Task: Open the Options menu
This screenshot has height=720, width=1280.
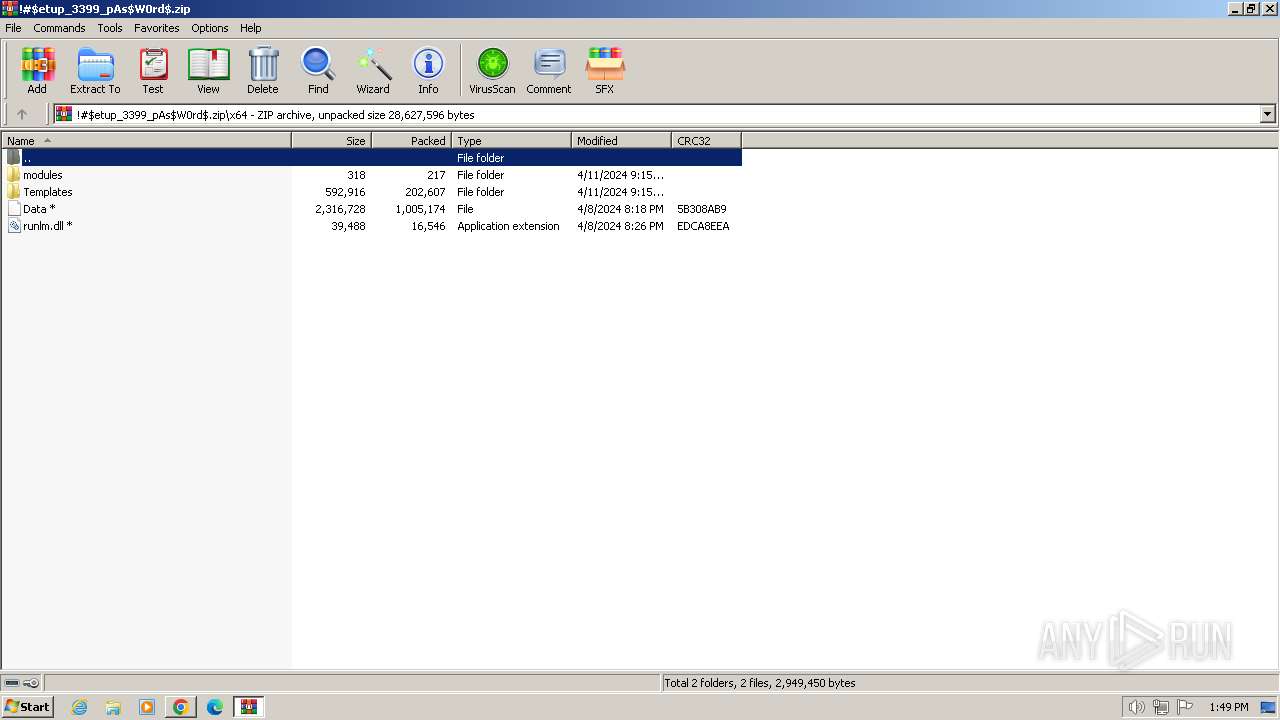Action: pyautogui.click(x=210, y=28)
